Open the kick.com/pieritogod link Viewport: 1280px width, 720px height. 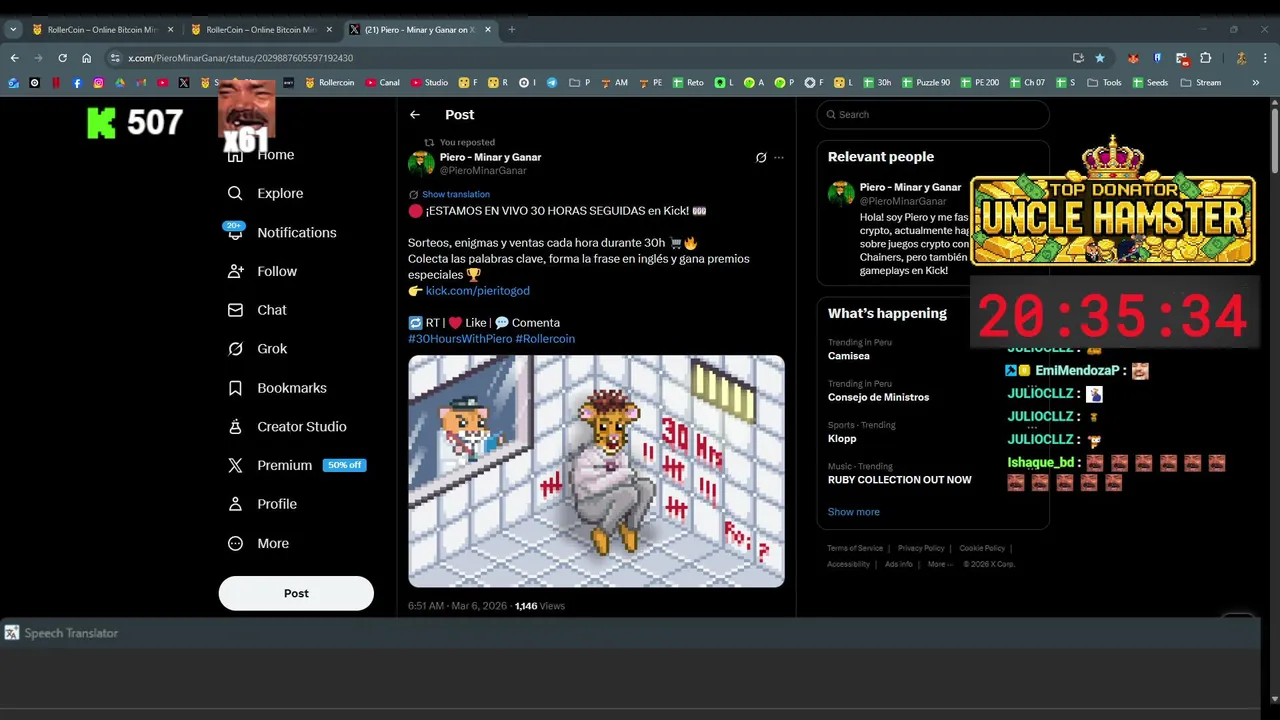(478, 290)
